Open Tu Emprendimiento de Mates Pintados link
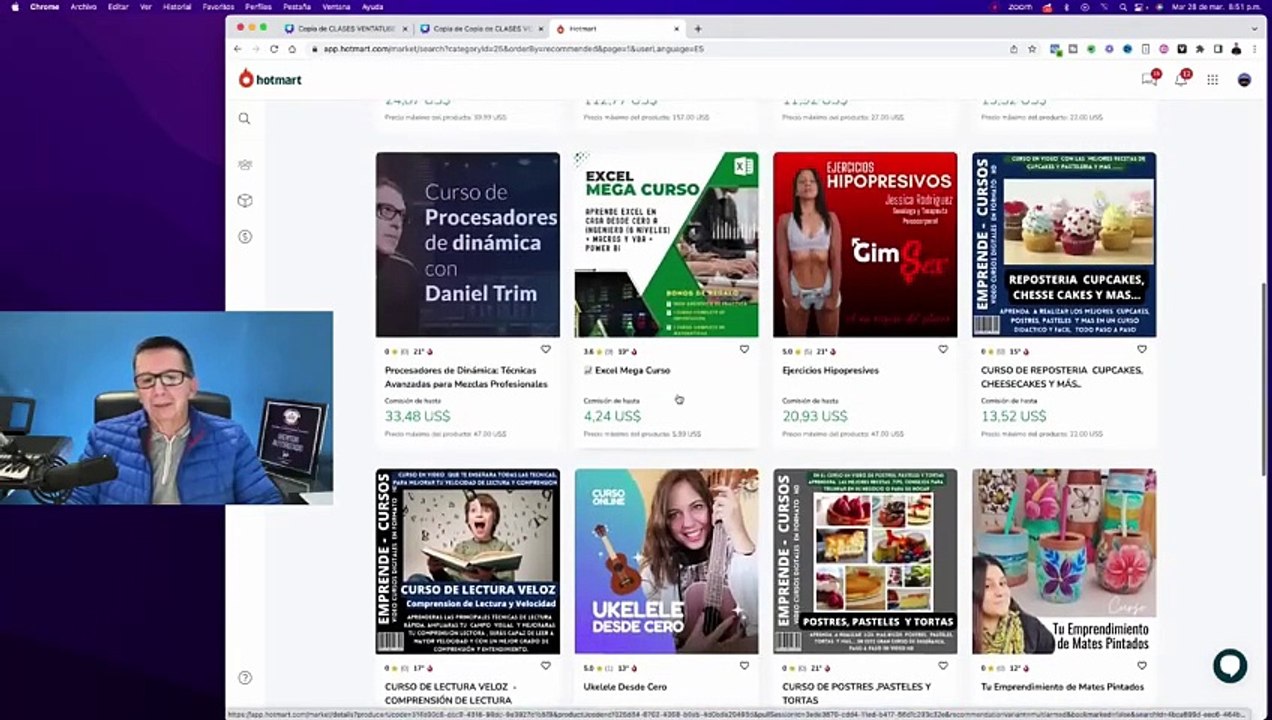Screen dimensions: 1272x720 [1062, 687]
